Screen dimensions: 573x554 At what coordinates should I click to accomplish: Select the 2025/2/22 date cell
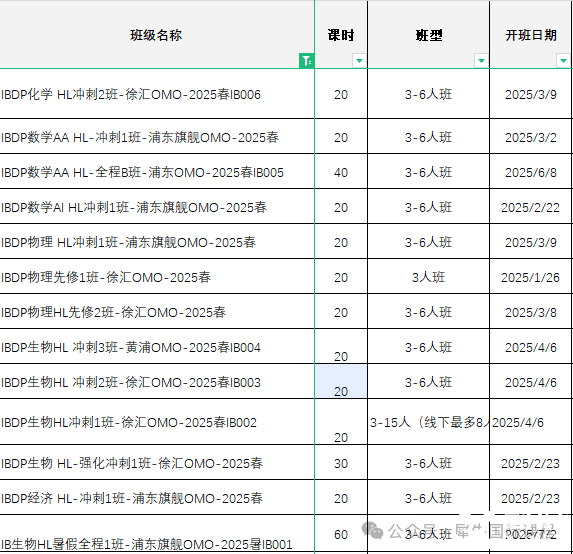pos(531,206)
